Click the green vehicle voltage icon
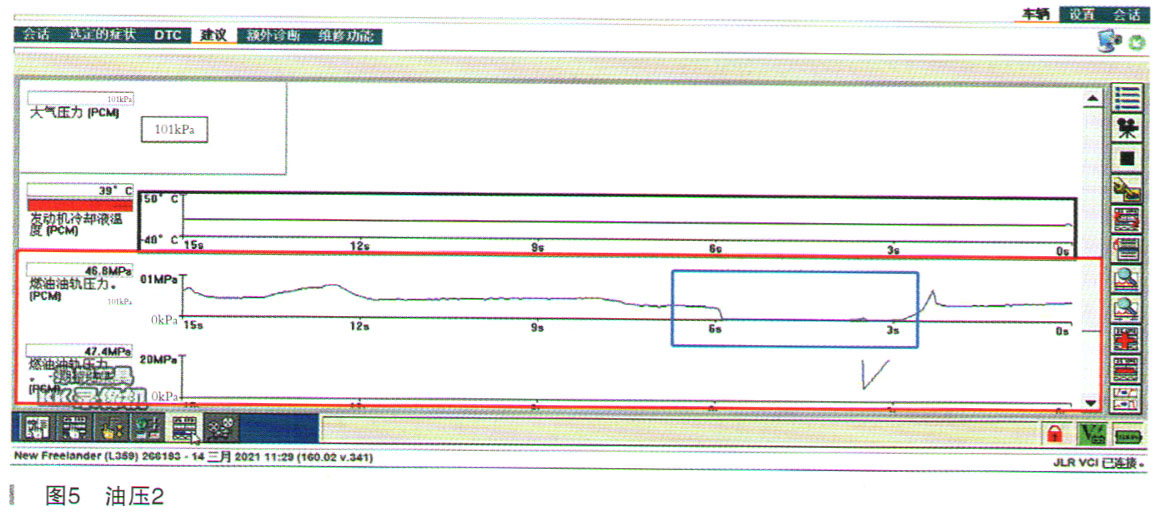This screenshot has height=517, width=1161. (x=1092, y=433)
